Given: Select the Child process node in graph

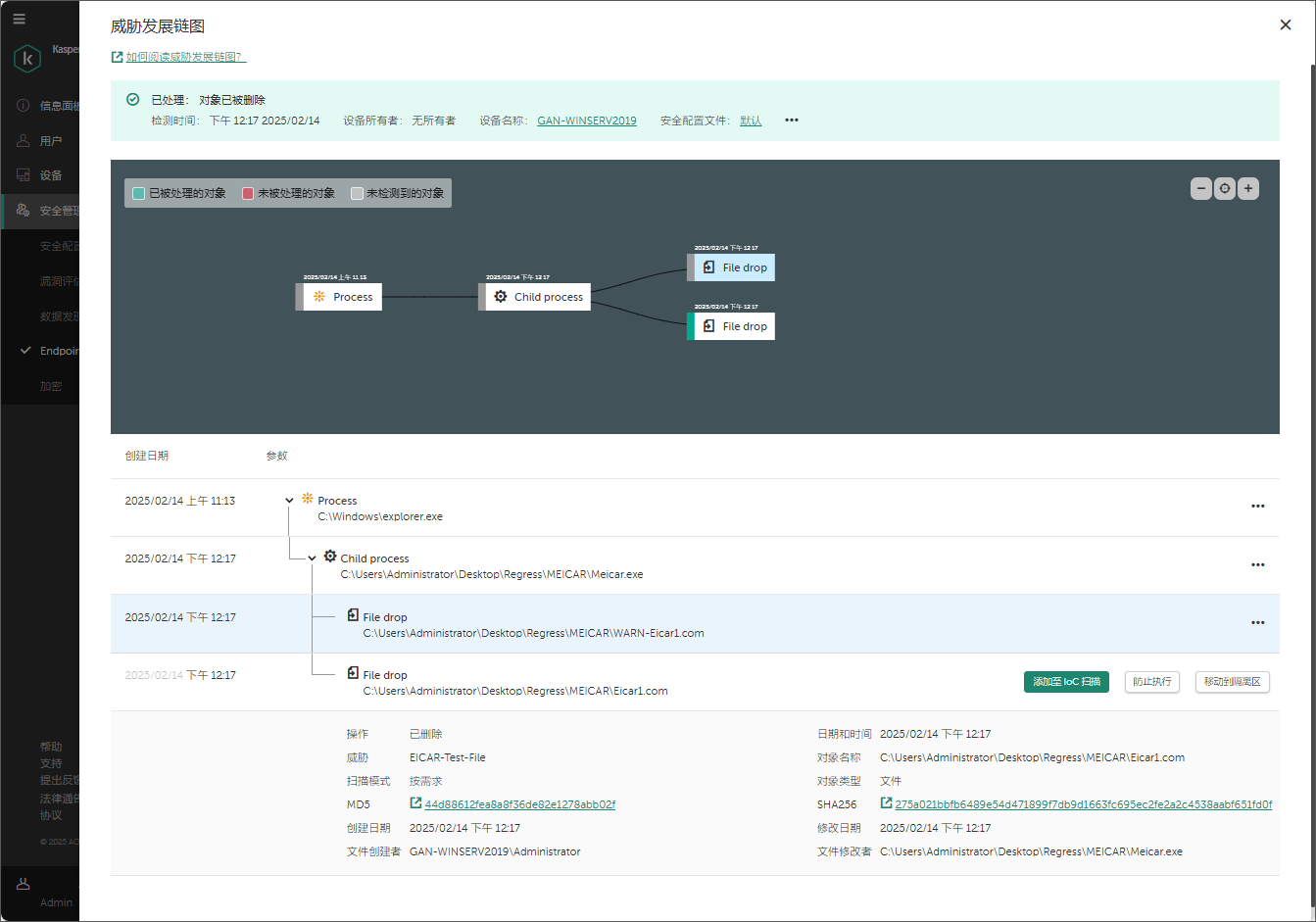Looking at the screenshot, I should 538,297.
